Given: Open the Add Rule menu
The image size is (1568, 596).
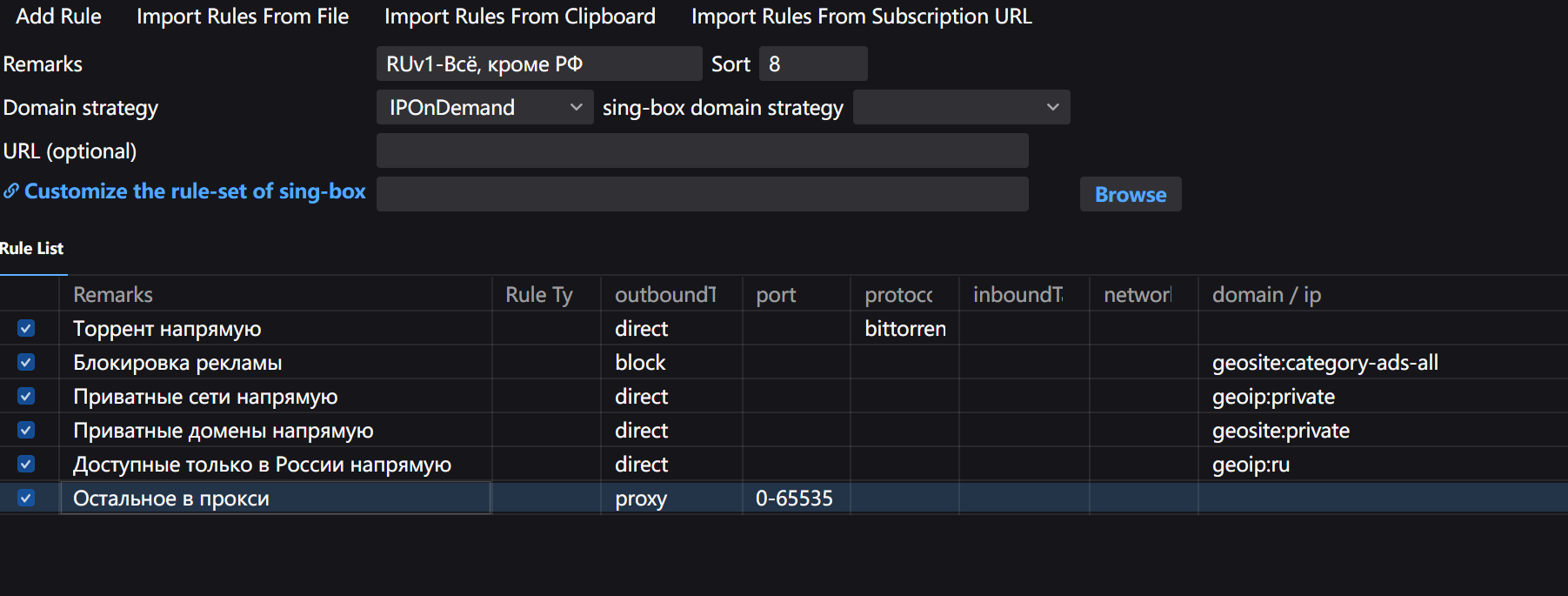Looking at the screenshot, I should click(x=58, y=17).
